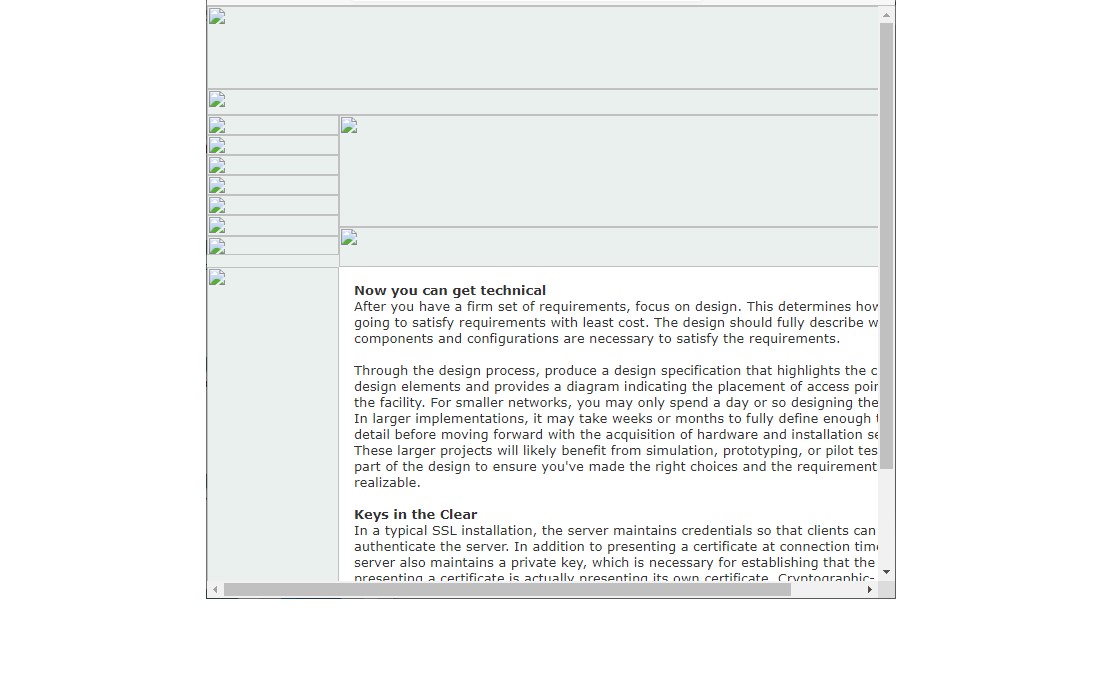Screen dimensions: 1096x673
Task: Click the vertical scrollbar down arrow
Action: tap(886, 572)
